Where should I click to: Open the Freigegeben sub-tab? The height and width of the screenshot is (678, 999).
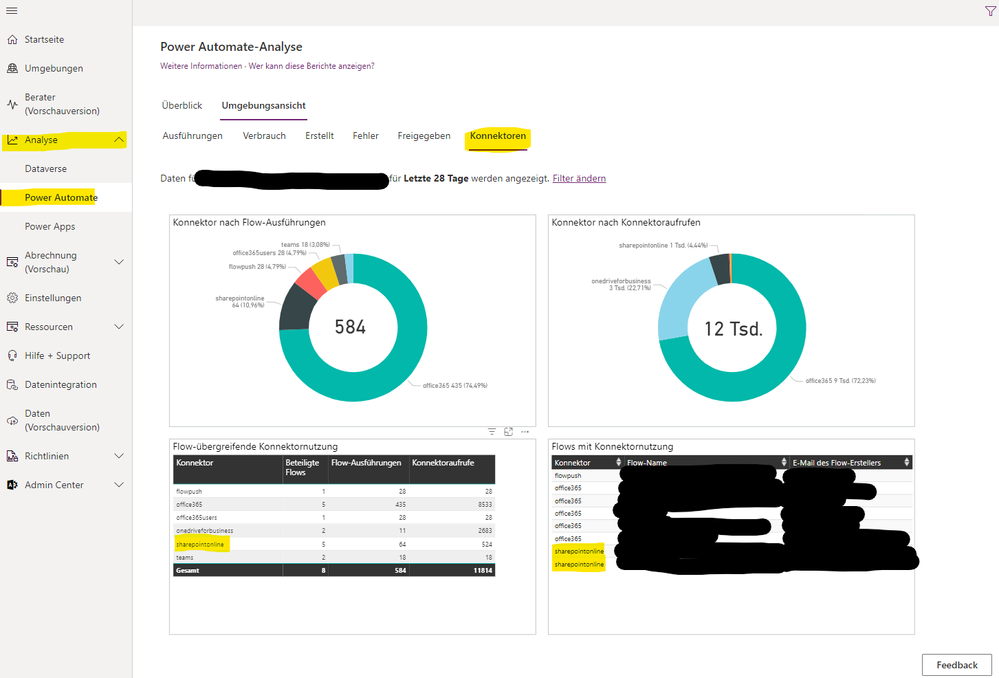click(424, 136)
